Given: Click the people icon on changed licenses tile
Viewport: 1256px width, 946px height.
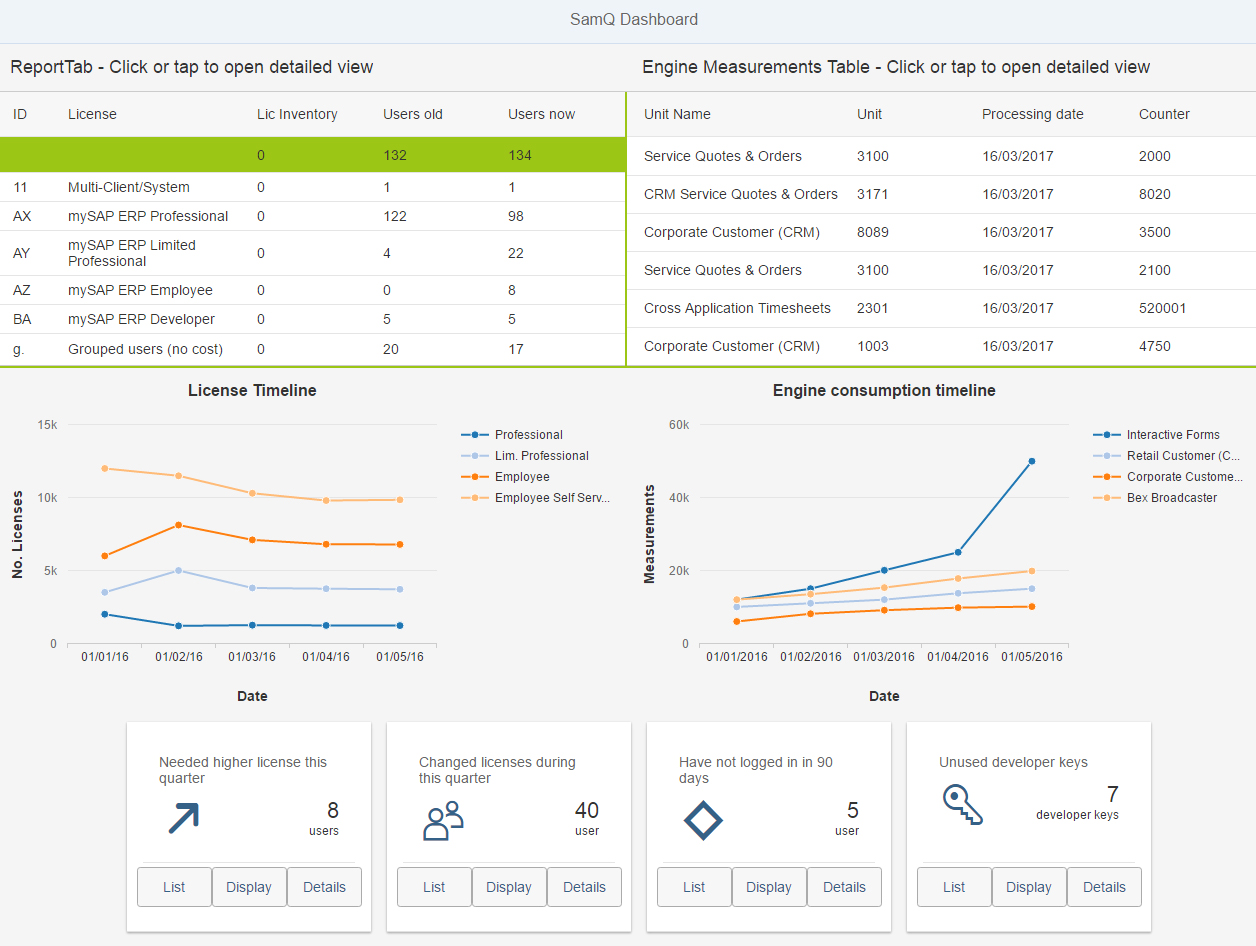Looking at the screenshot, I should tap(444, 820).
